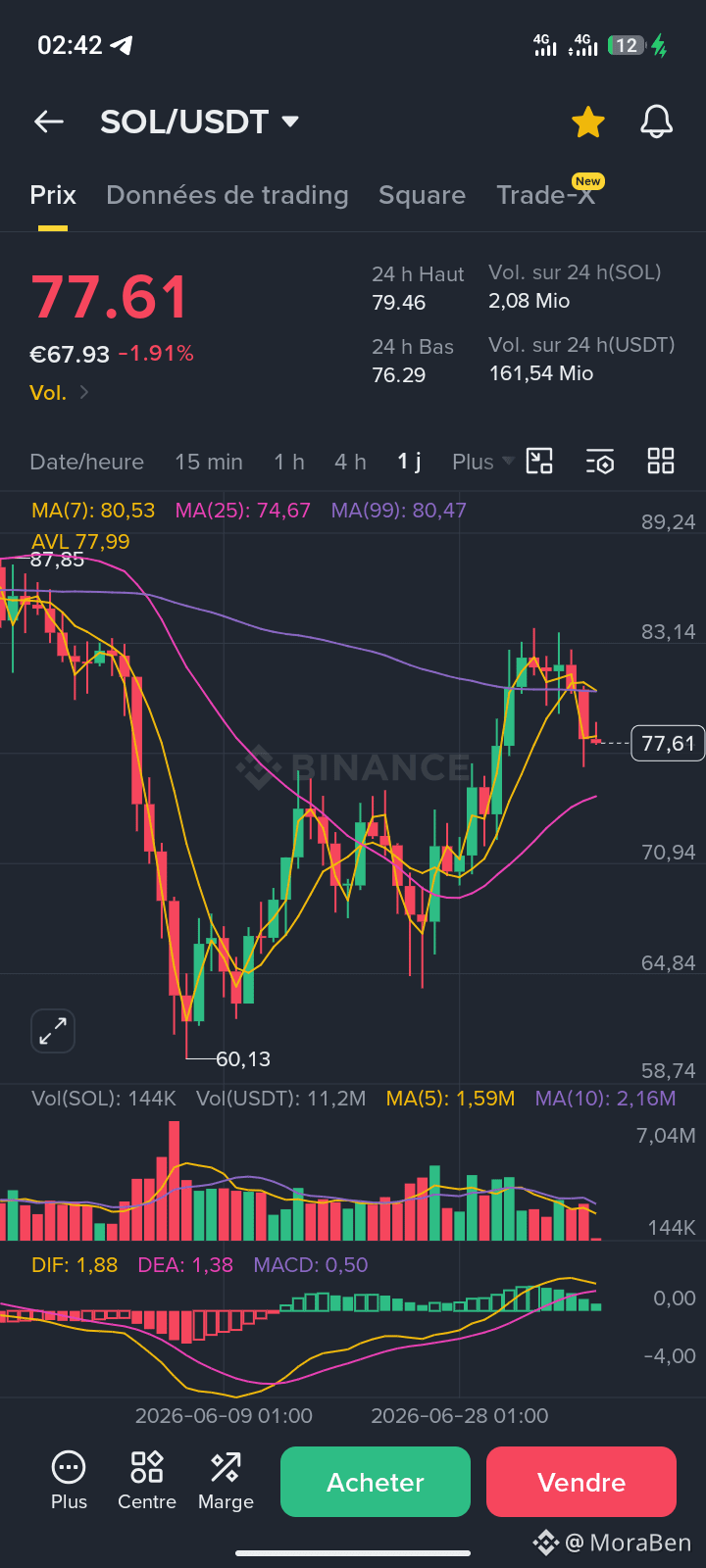Screen dimensions: 706x1568
Task: Open price alerts via the bell icon
Action: click(x=656, y=122)
